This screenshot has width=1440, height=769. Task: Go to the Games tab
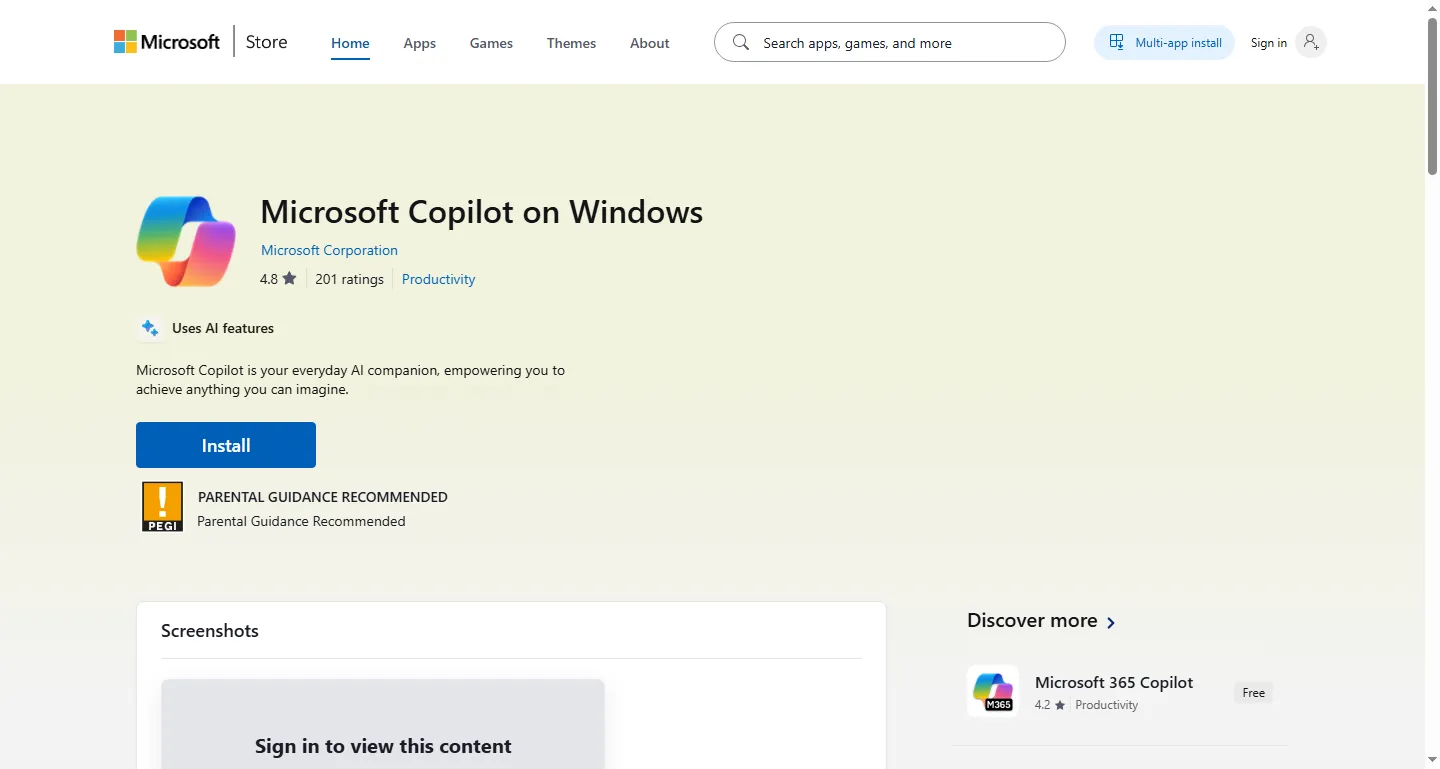click(491, 43)
